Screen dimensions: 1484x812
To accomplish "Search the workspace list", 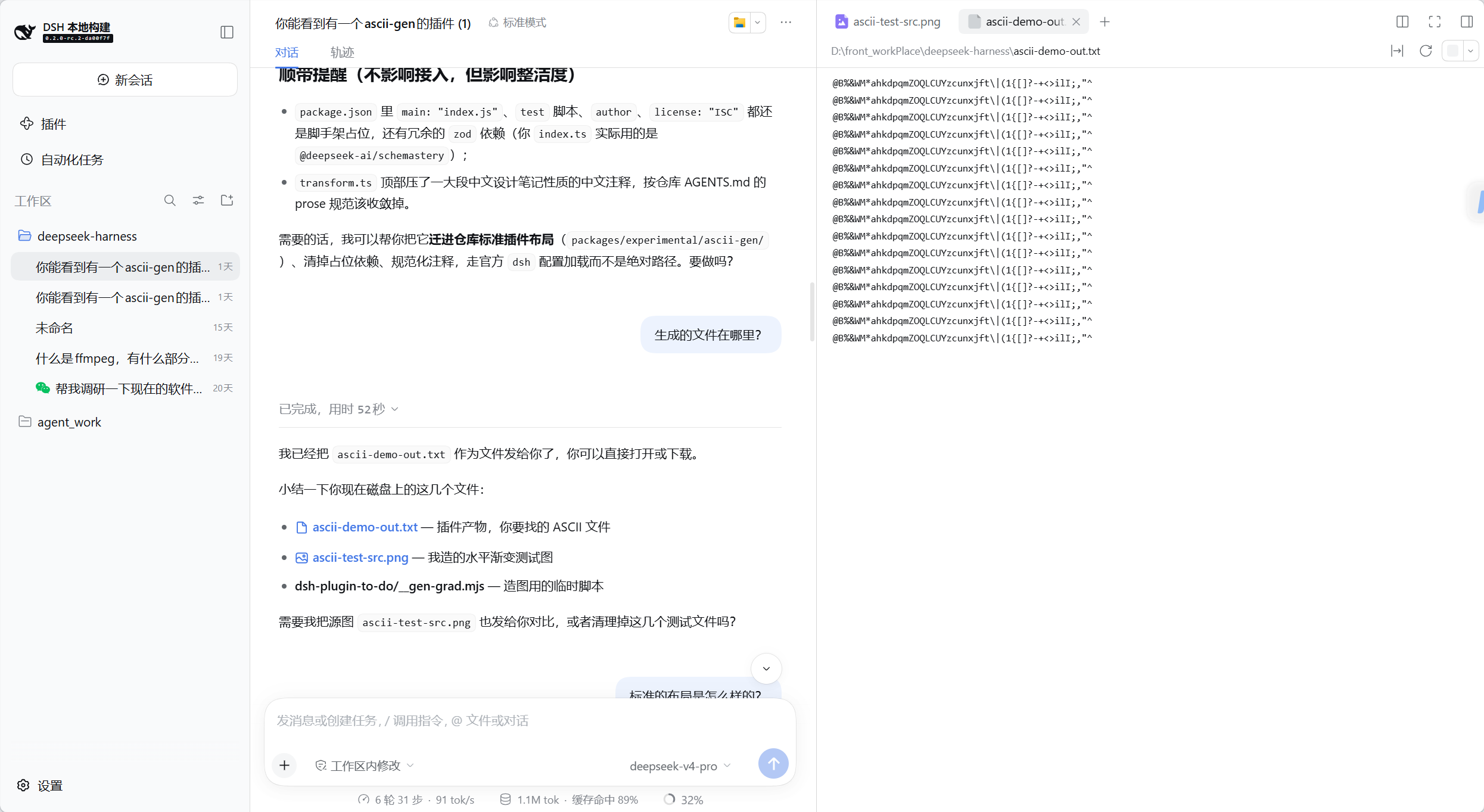I will pos(170,201).
